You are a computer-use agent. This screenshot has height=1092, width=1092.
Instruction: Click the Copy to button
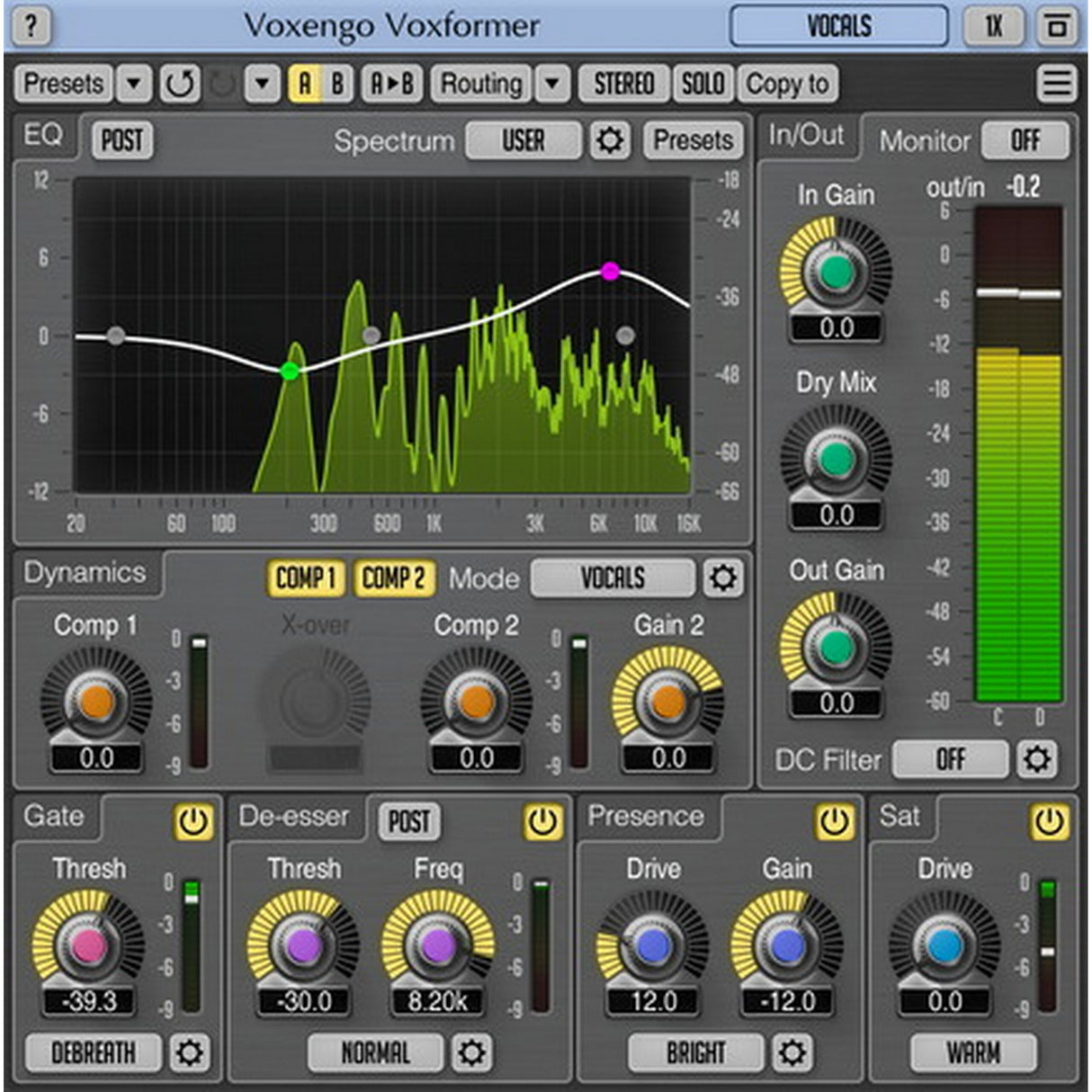pos(787,84)
